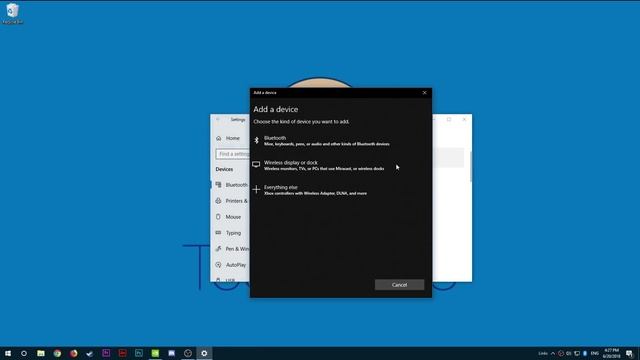Viewport: 640px width, 360px height.
Task: Open AutoPlay settings in the sidebar
Action: [231, 265]
